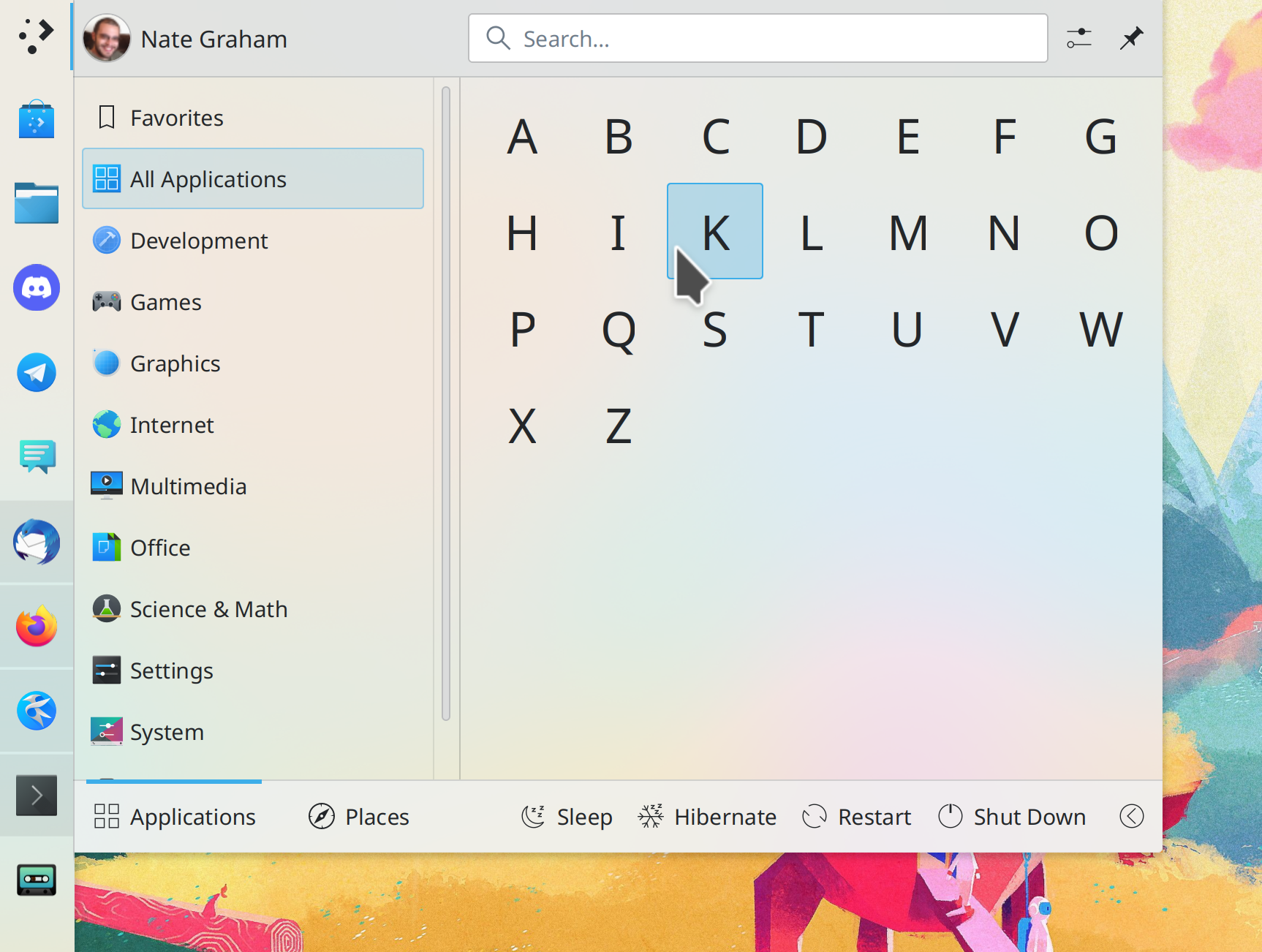Click the Search input field
Screen dimensions: 1262x952
pyautogui.click(x=757, y=39)
